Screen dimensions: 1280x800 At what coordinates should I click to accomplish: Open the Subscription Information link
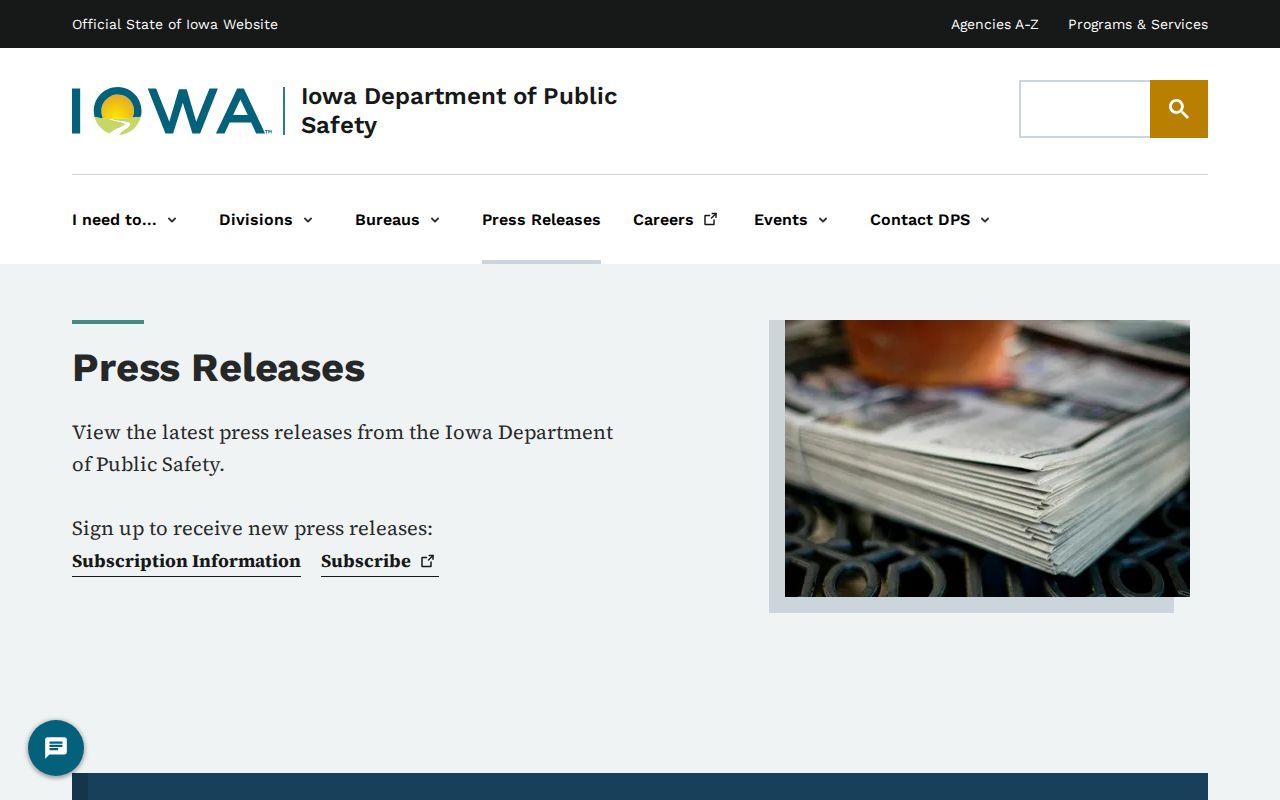(x=186, y=561)
